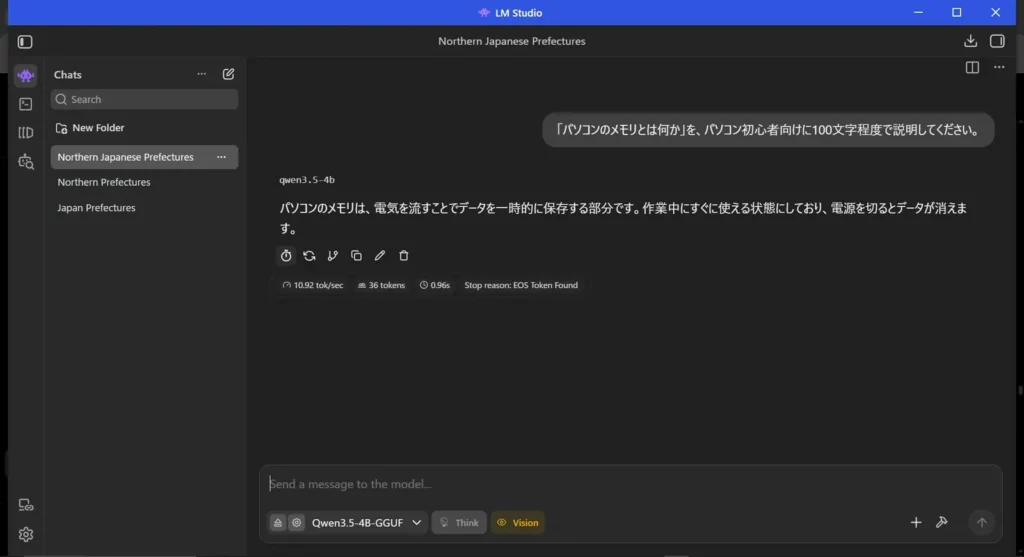
Task: Send the message with the arrow button
Action: coord(982,522)
